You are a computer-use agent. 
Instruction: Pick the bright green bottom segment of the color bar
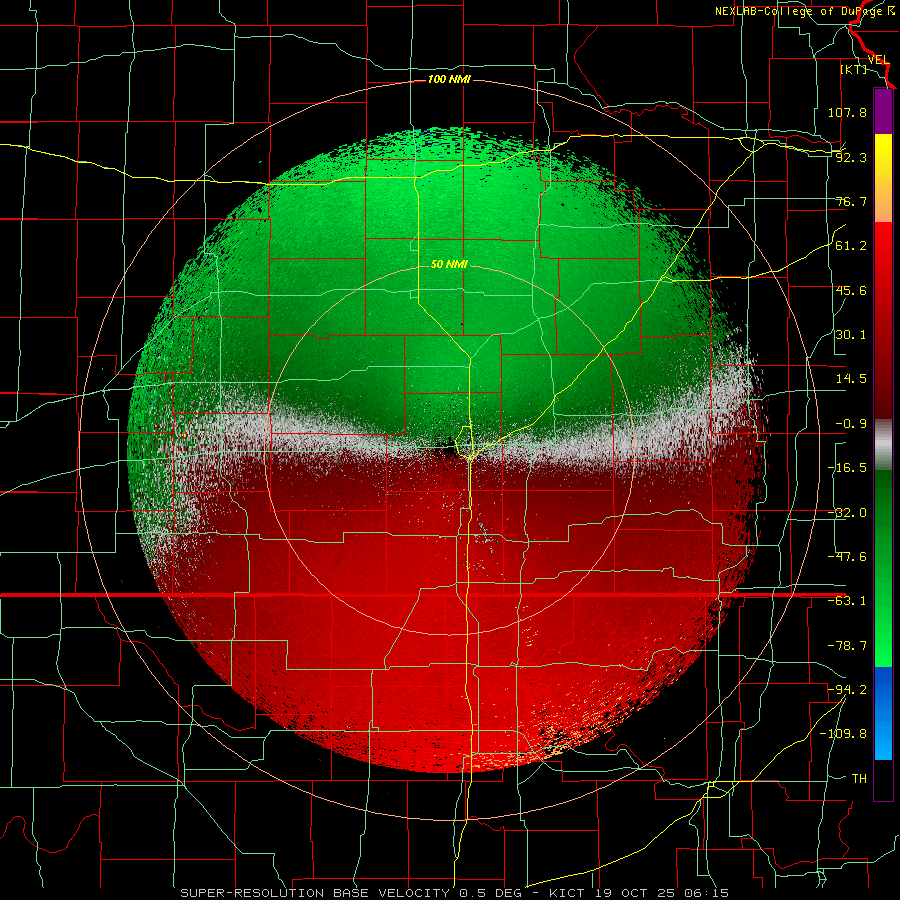pyautogui.click(x=883, y=643)
